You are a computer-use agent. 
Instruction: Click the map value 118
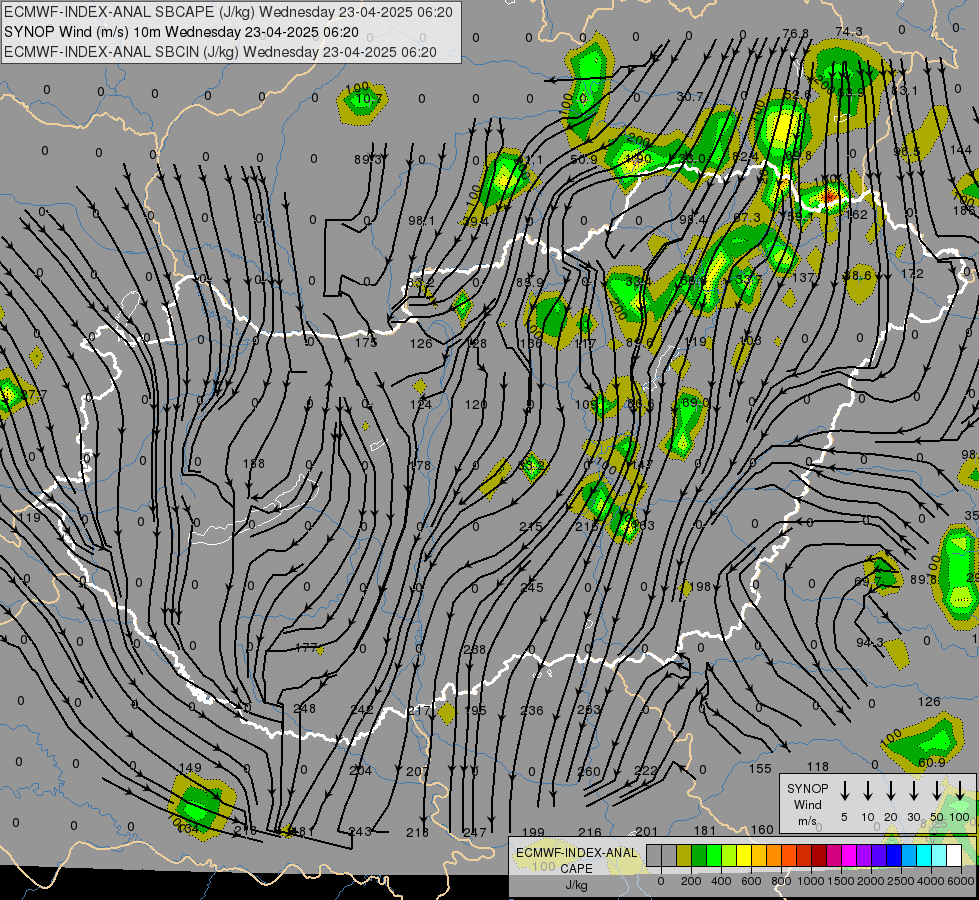(x=817, y=766)
